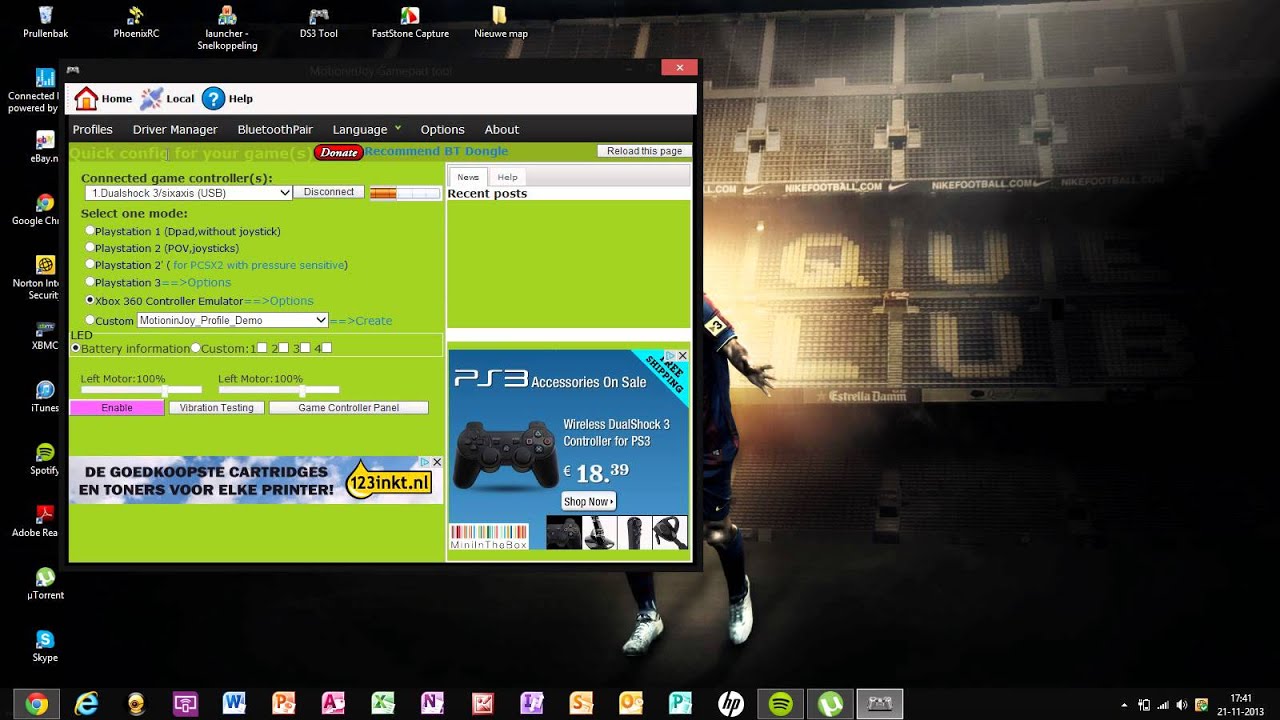This screenshot has width=1280, height=720.
Task: Open the MotioninJoy_Profile_Demo dropdown
Action: pos(232,320)
